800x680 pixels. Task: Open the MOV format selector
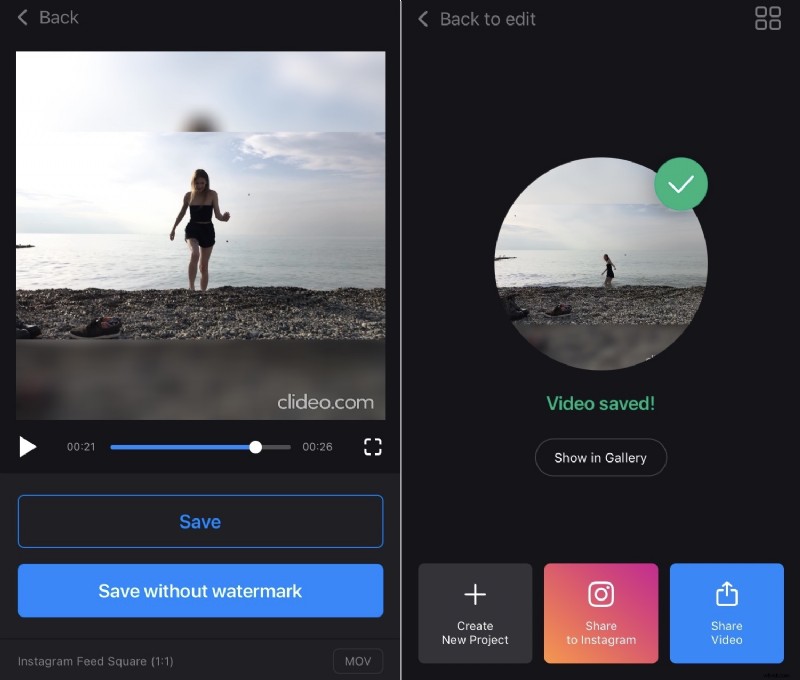pos(357,661)
